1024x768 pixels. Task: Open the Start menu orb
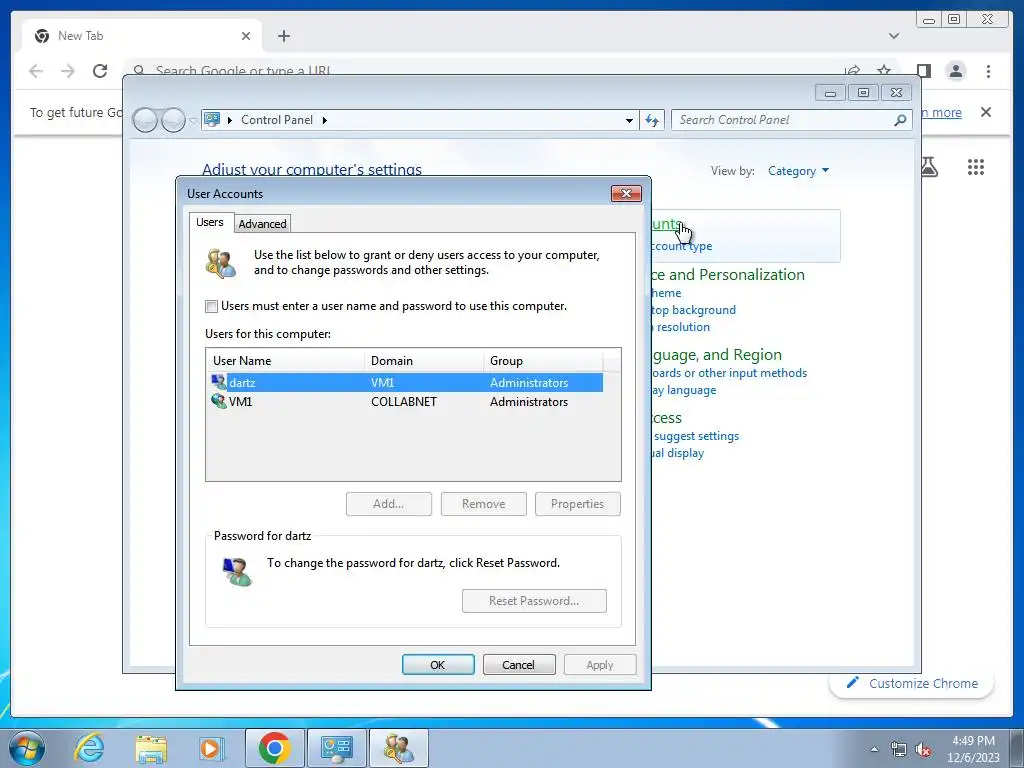(27, 748)
